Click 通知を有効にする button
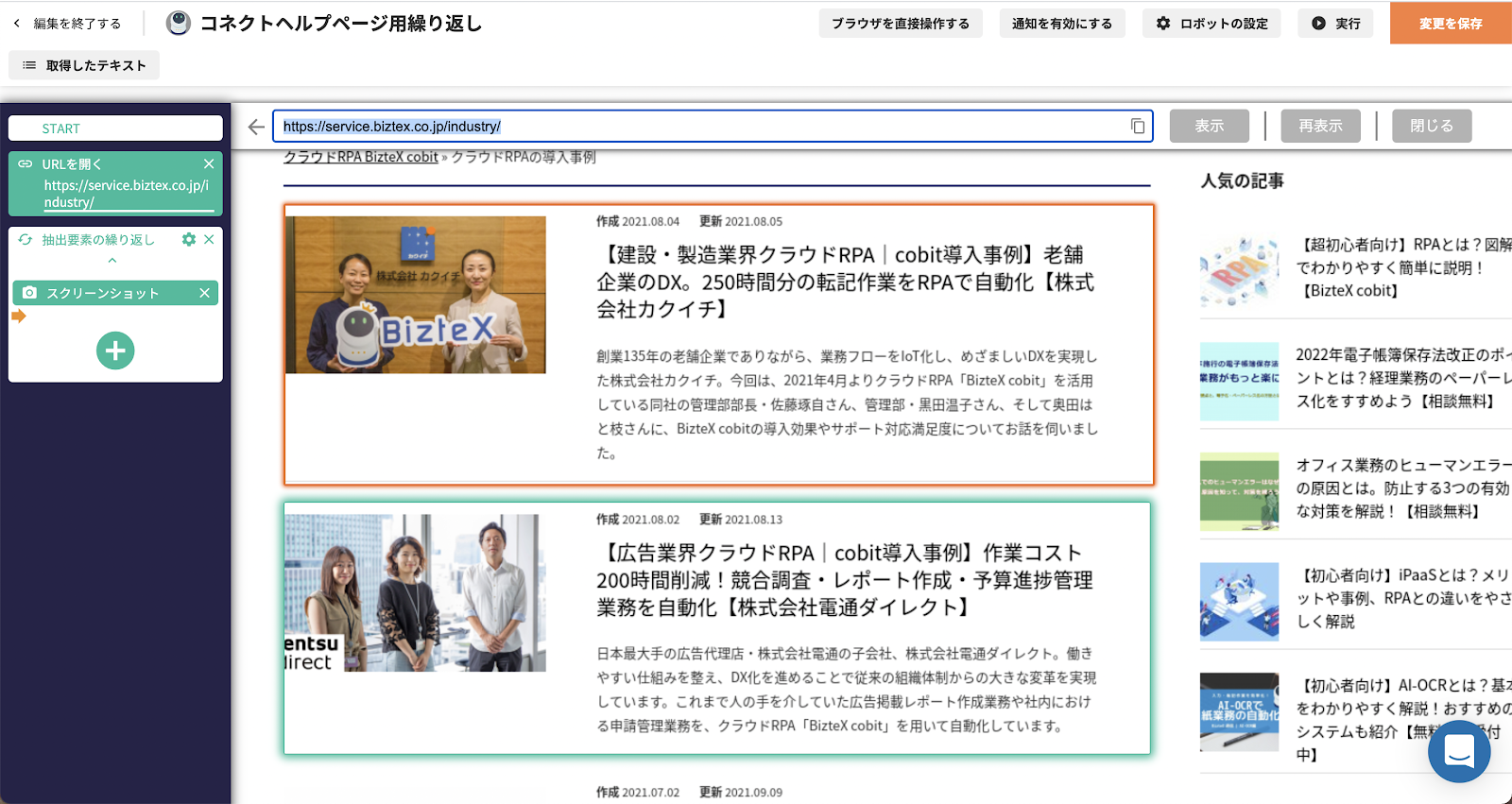The image size is (1512, 804). (1062, 24)
